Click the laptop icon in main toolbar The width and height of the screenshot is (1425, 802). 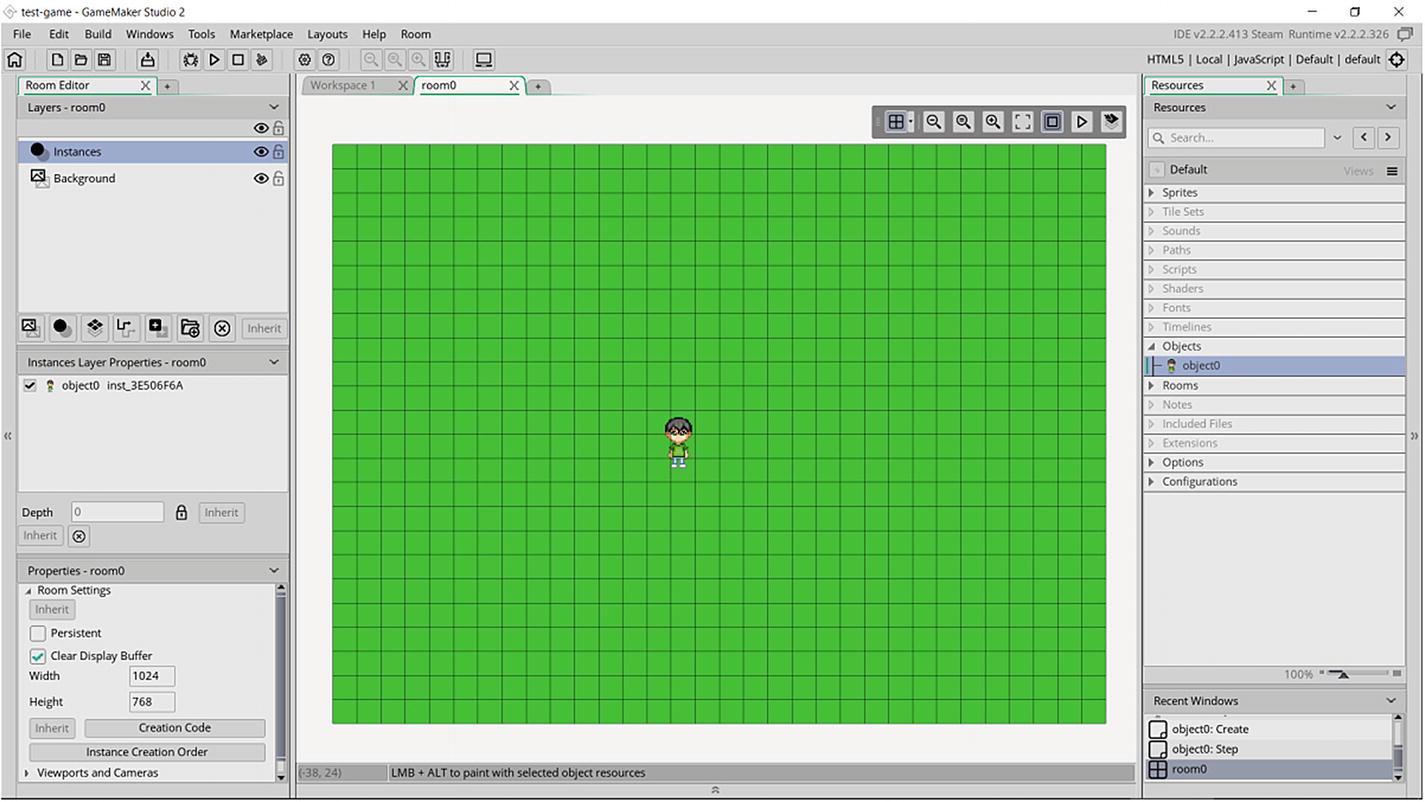pos(484,60)
